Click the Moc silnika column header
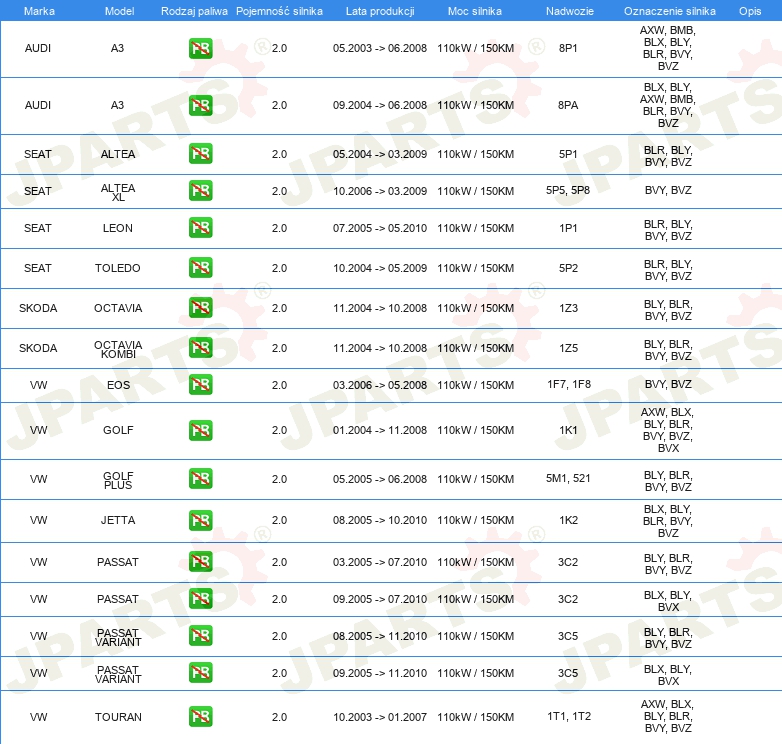Screen dimensions: 782x744 (x=475, y=11)
